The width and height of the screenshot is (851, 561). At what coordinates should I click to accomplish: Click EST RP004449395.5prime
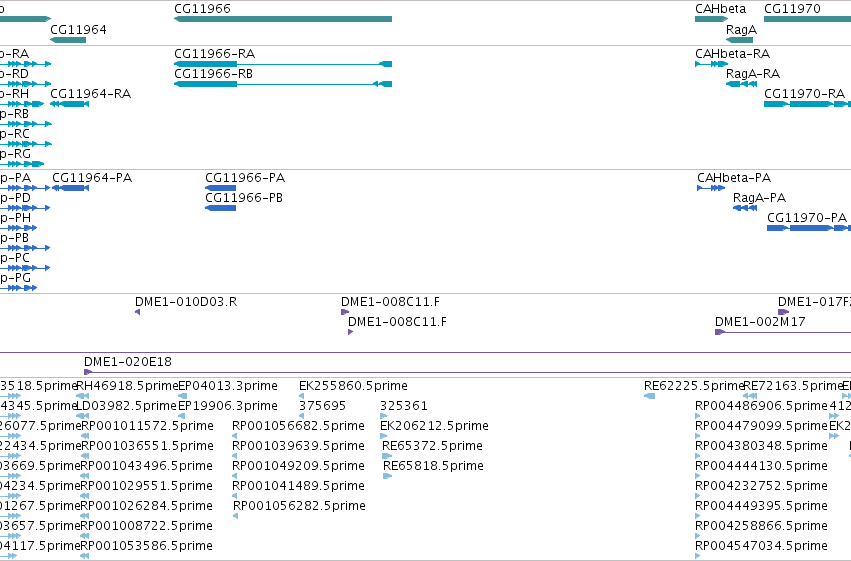pyautogui.click(x=698, y=516)
